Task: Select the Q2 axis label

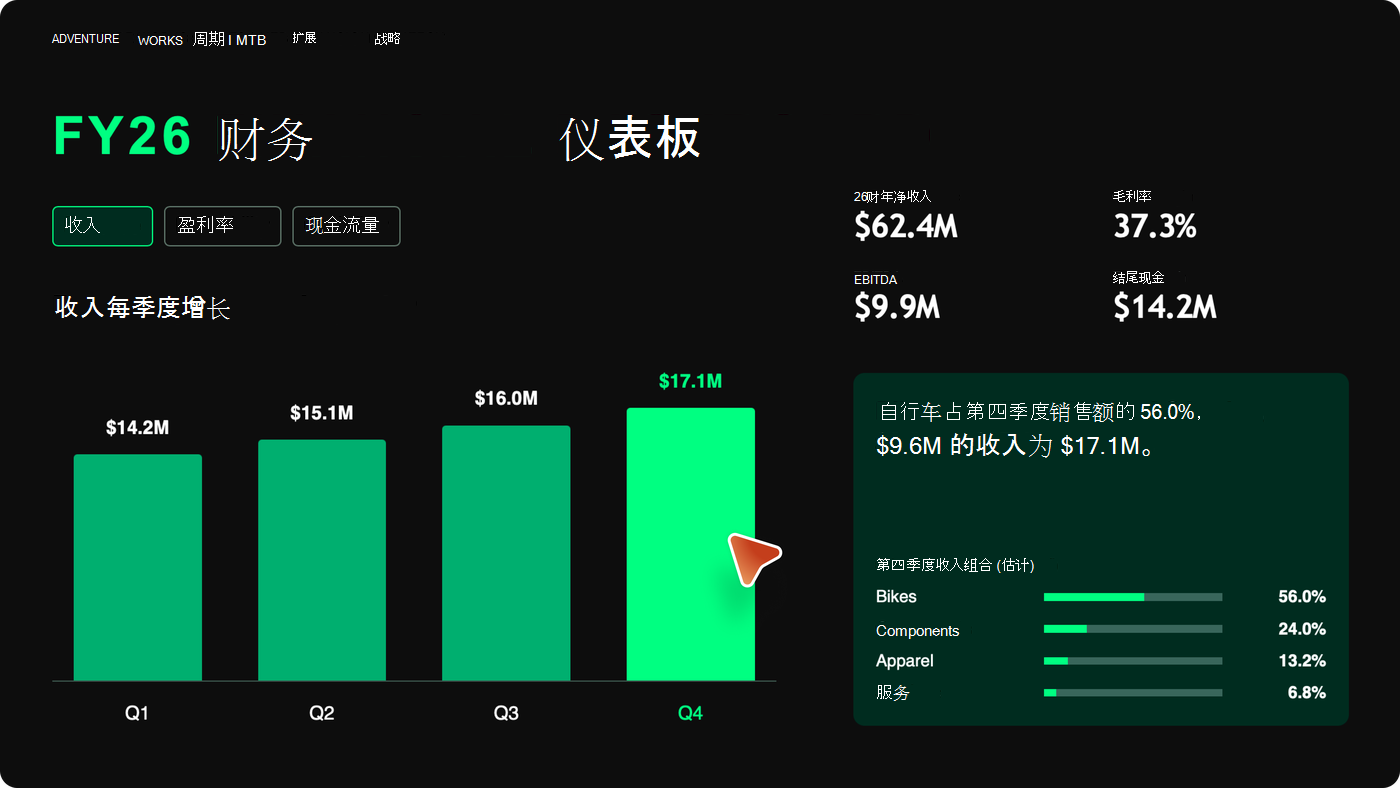Action: click(322, 713)
